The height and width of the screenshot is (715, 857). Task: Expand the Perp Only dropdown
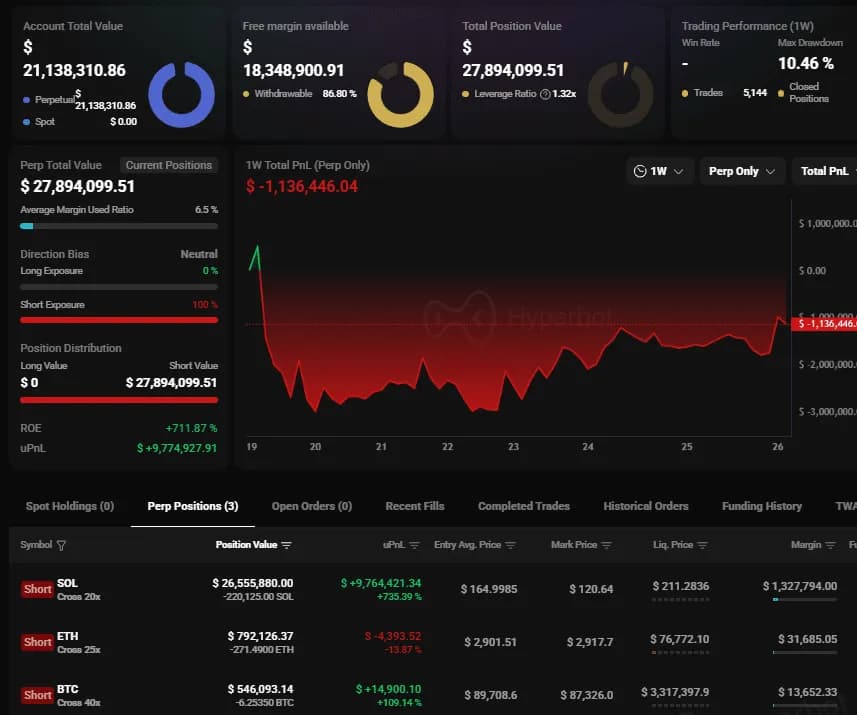coord(741,171)
